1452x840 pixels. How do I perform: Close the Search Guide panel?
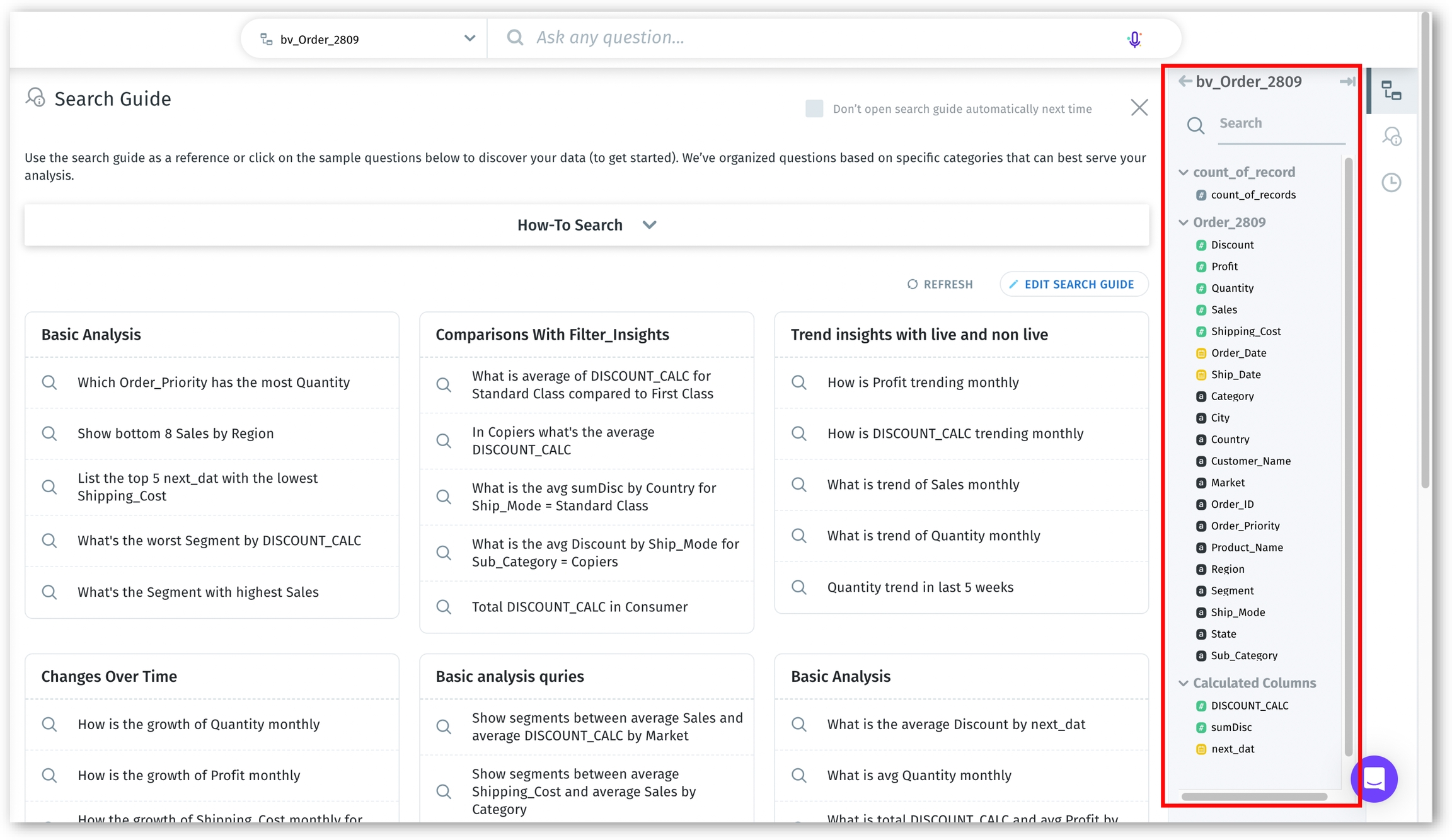pos(1139,108)
